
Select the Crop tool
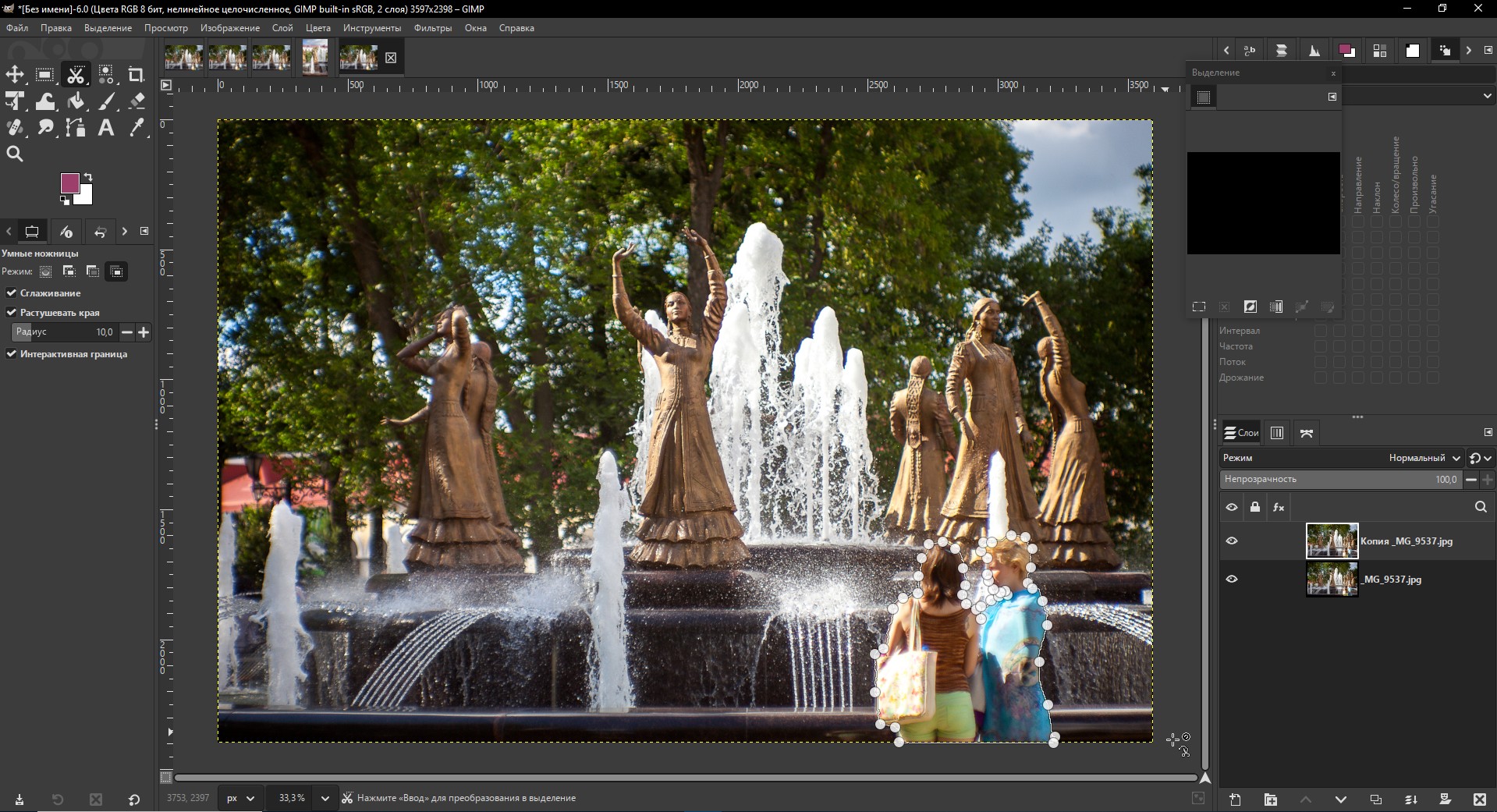[136, 75]
